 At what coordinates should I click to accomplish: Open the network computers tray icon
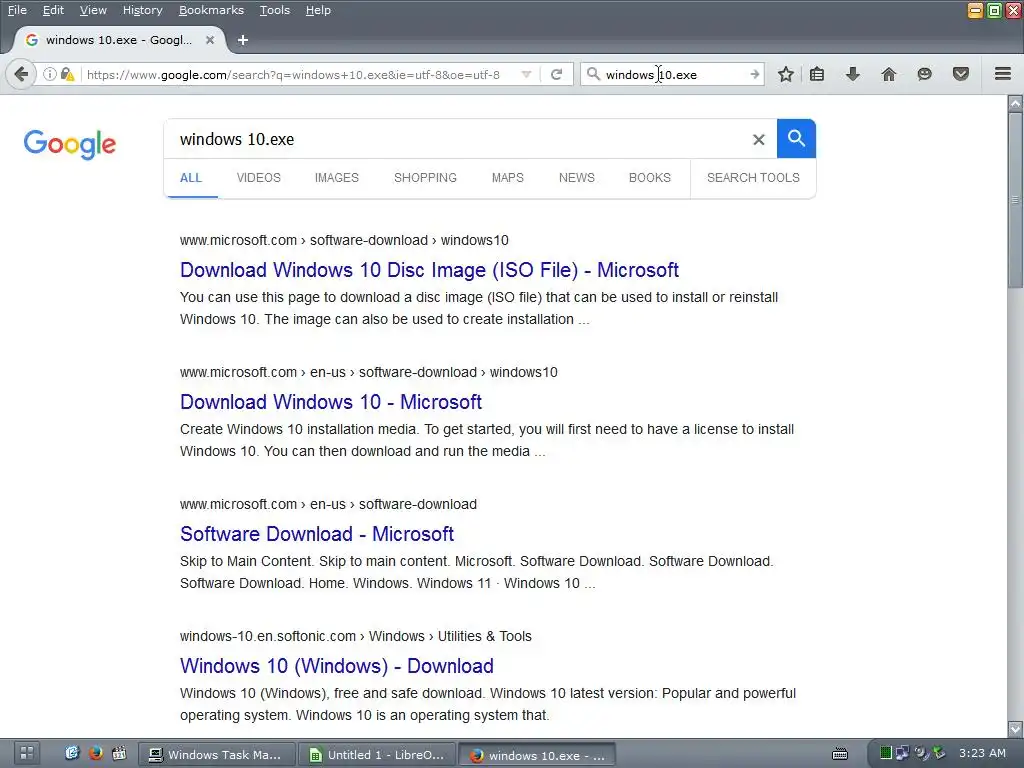(902, 753)
